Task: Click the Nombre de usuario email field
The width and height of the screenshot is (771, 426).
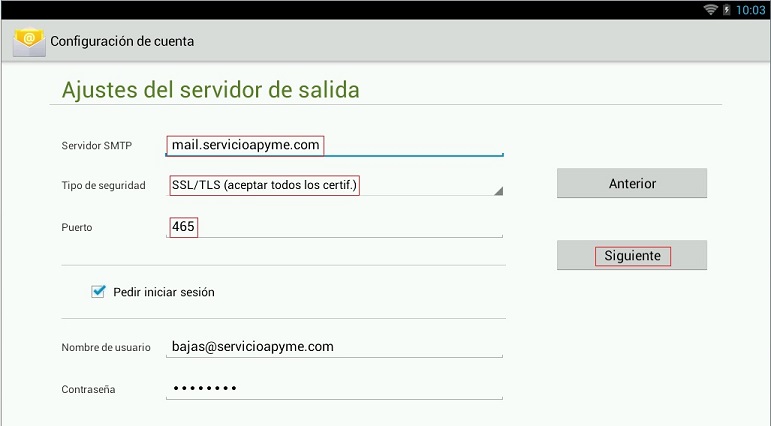Action: (x=333, y=347)
